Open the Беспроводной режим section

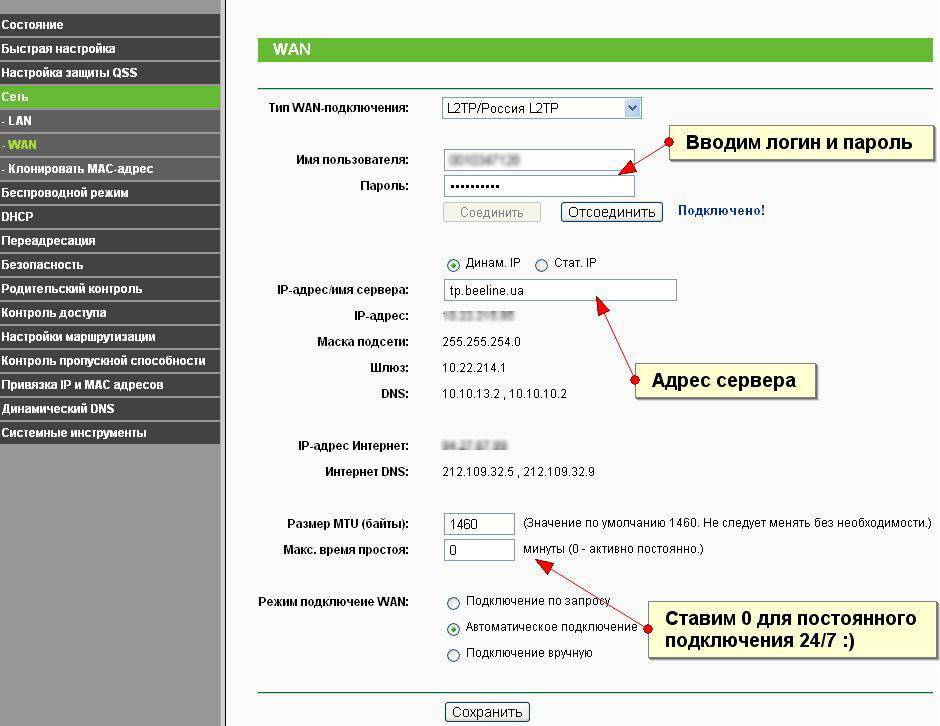(110, 193)
